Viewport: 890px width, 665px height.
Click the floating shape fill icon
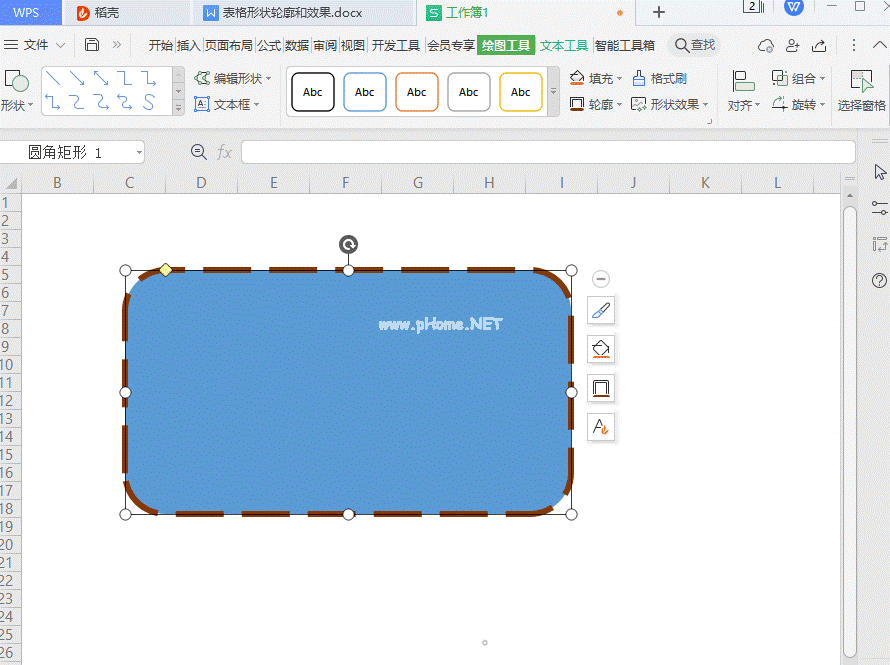click(x=601, y=349)
